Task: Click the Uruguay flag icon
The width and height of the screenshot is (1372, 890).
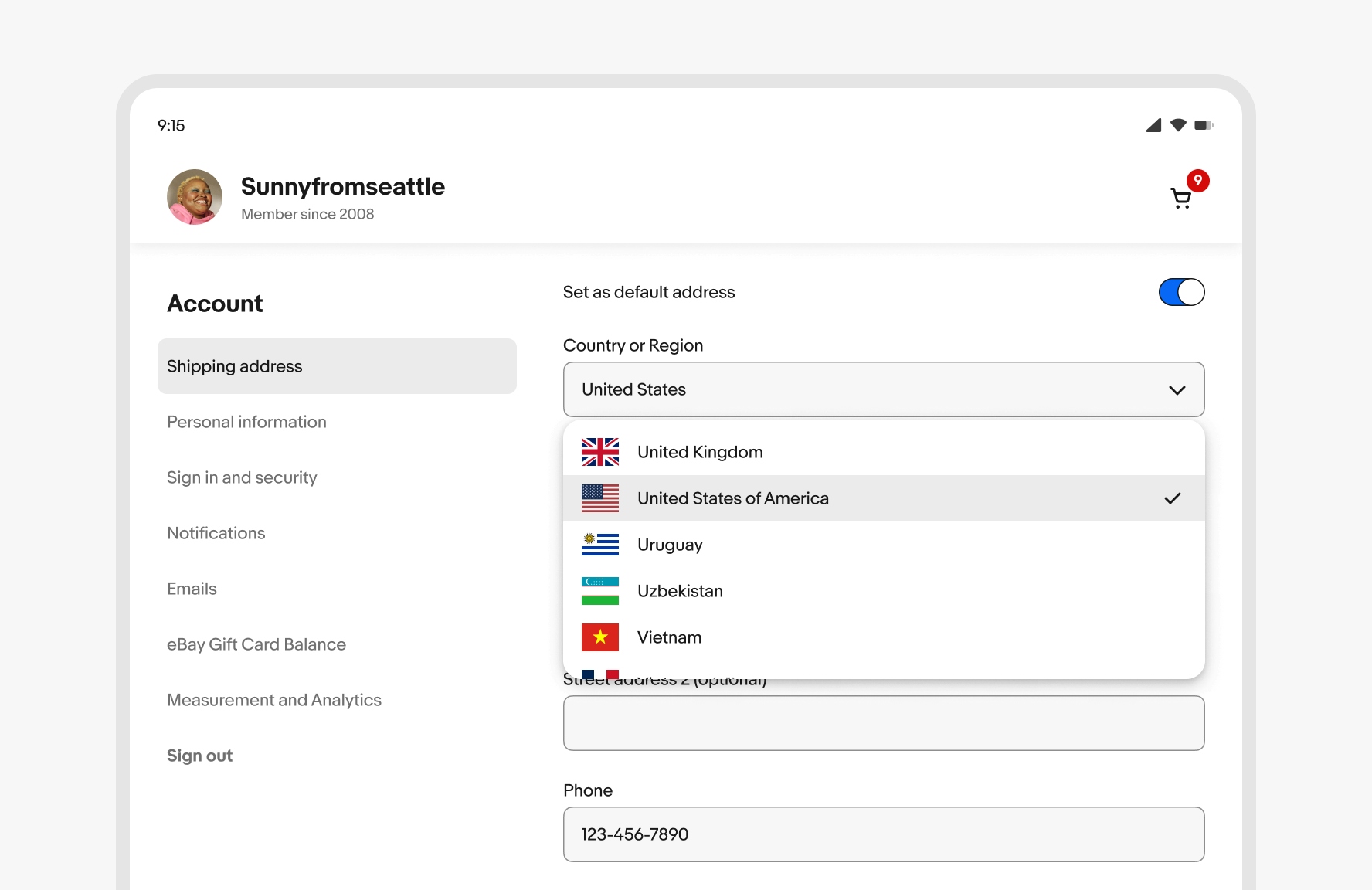Action: pos(600,545)
